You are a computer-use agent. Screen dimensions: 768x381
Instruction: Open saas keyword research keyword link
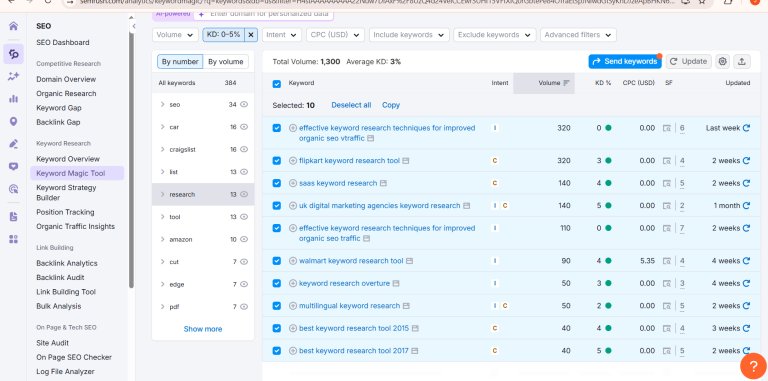[x=338, y=183]
